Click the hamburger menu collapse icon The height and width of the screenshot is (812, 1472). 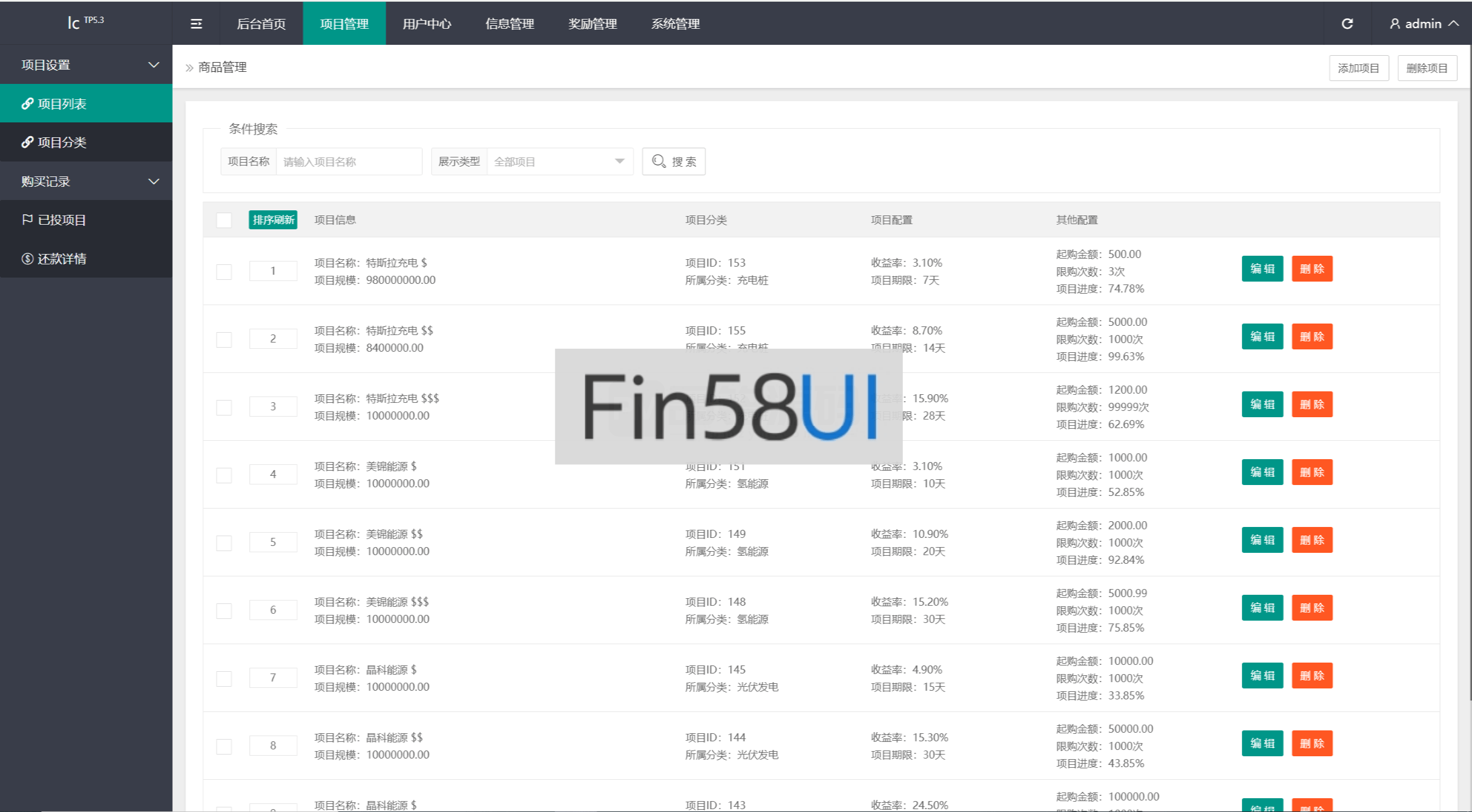(196, 24)
